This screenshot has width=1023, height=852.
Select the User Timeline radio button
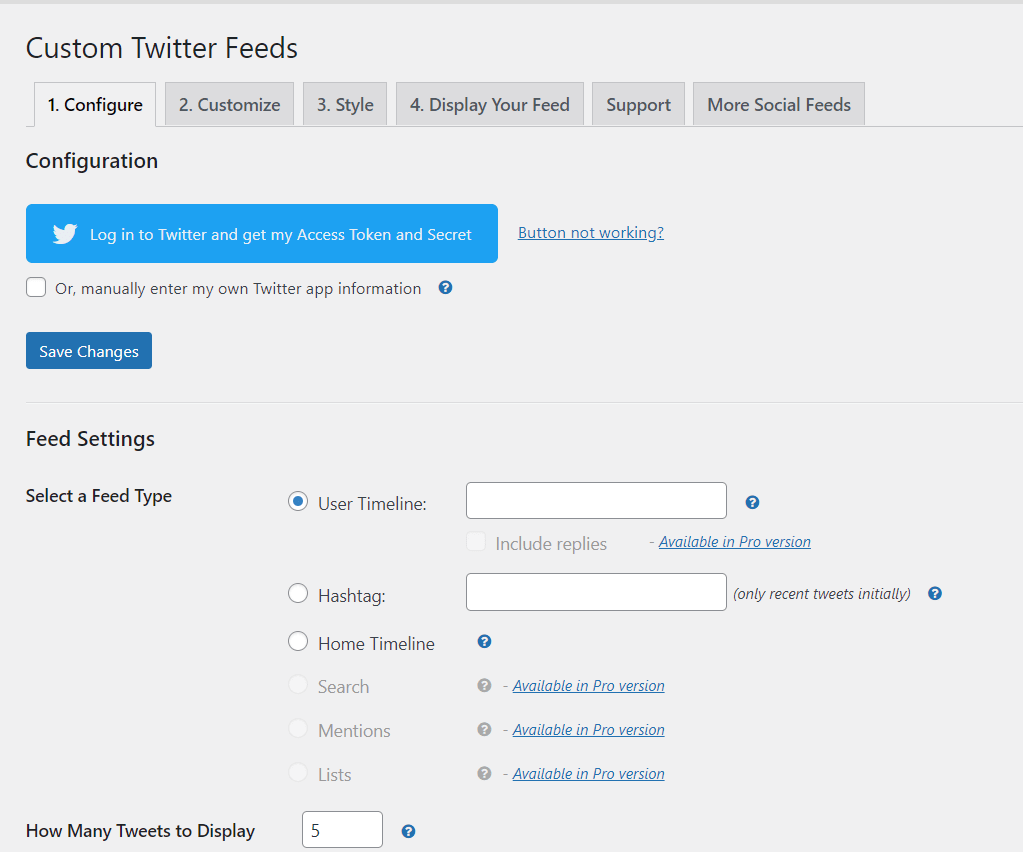[x=298, y=501]
